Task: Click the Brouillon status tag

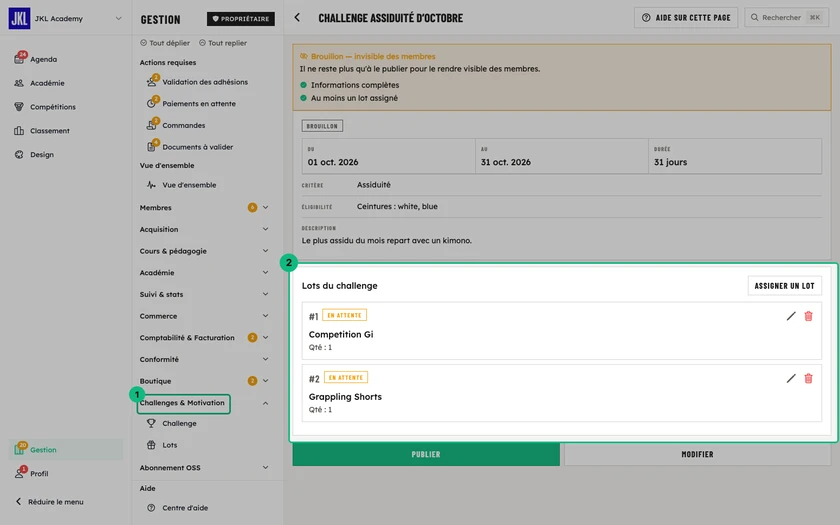Action: coord(322,126)
